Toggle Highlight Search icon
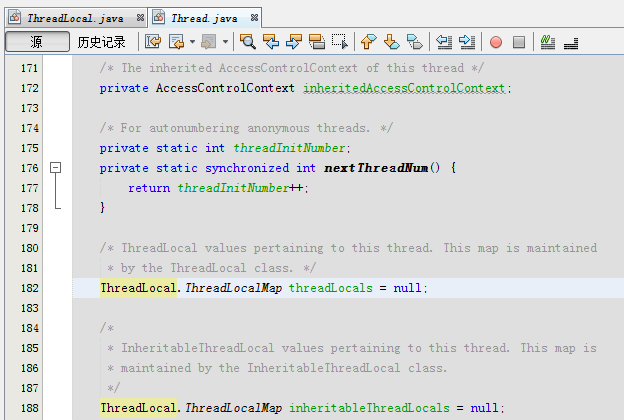 click(317, 41)
